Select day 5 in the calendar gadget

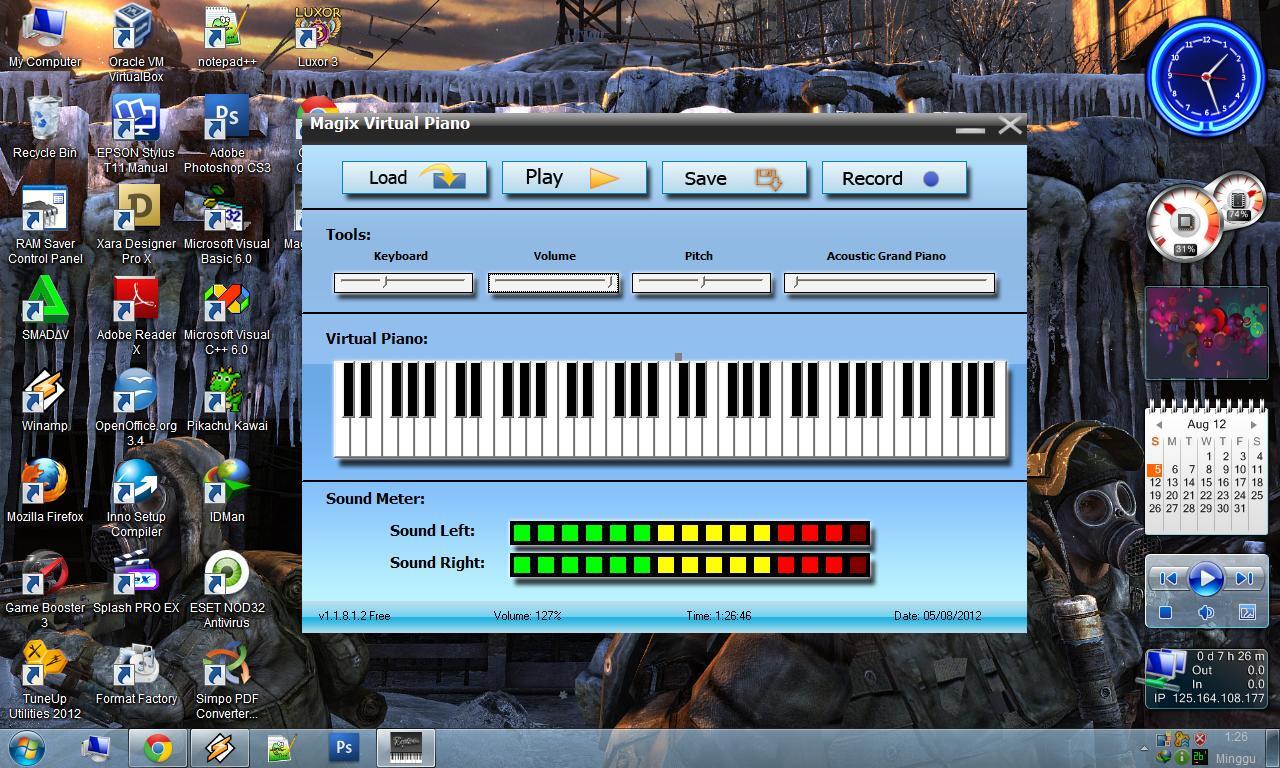1155,469
